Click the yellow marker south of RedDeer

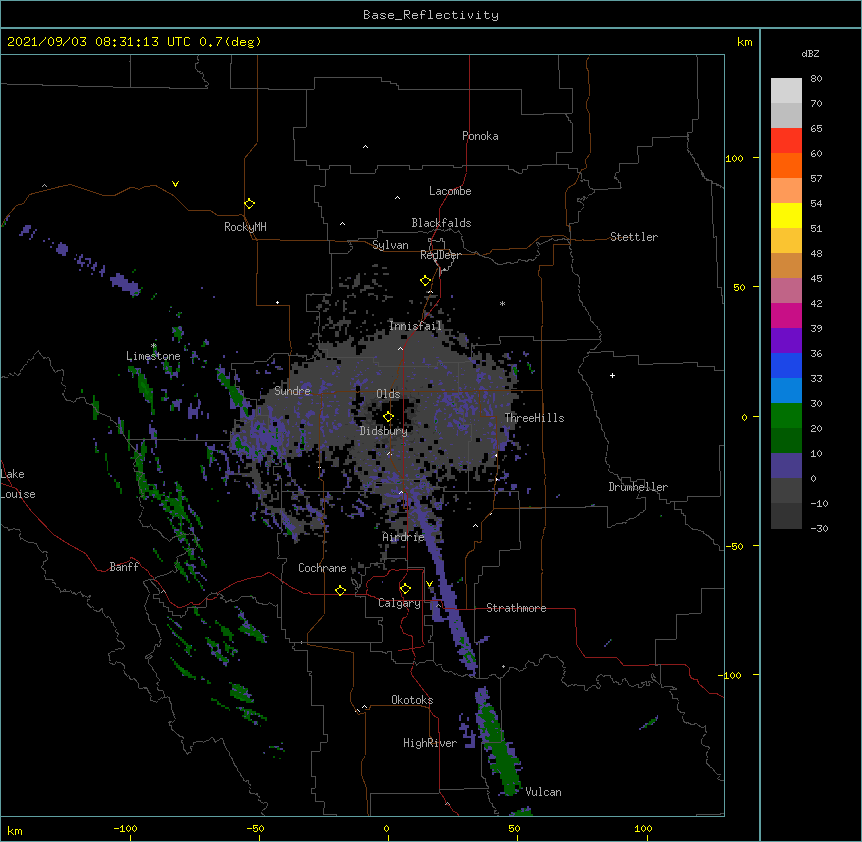tap(425, 281)
